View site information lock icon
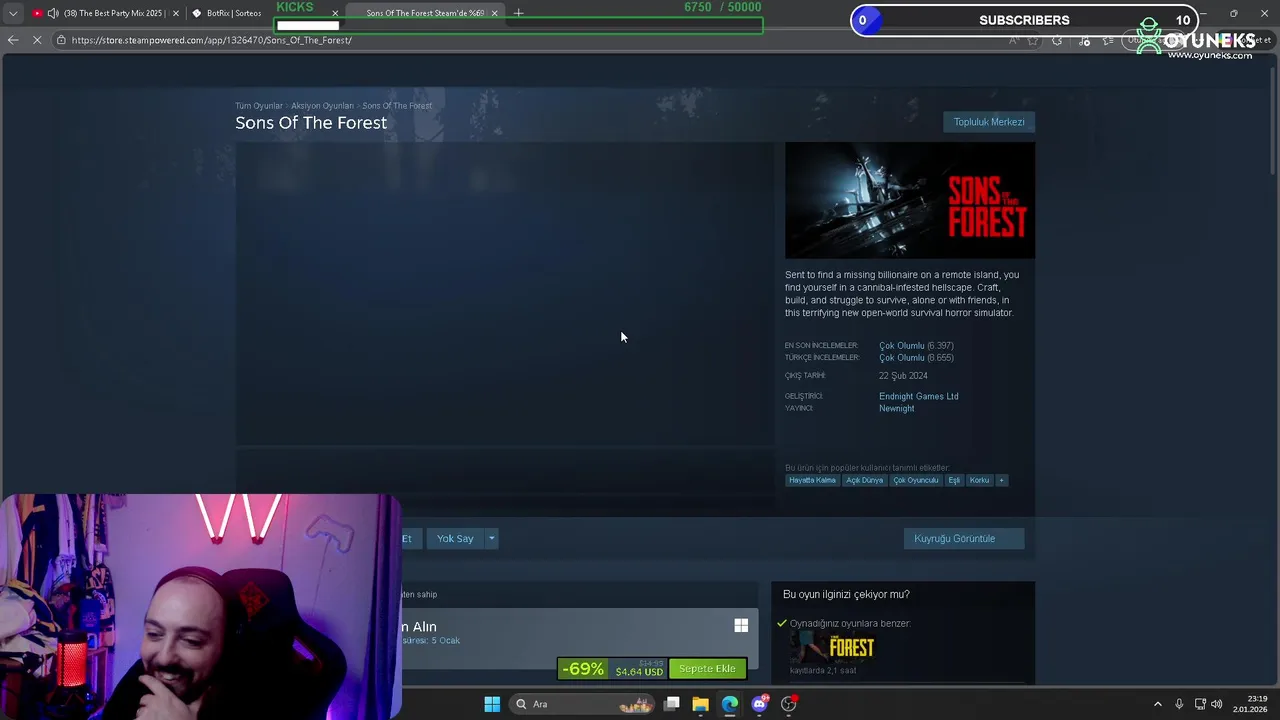 [62, 40]
